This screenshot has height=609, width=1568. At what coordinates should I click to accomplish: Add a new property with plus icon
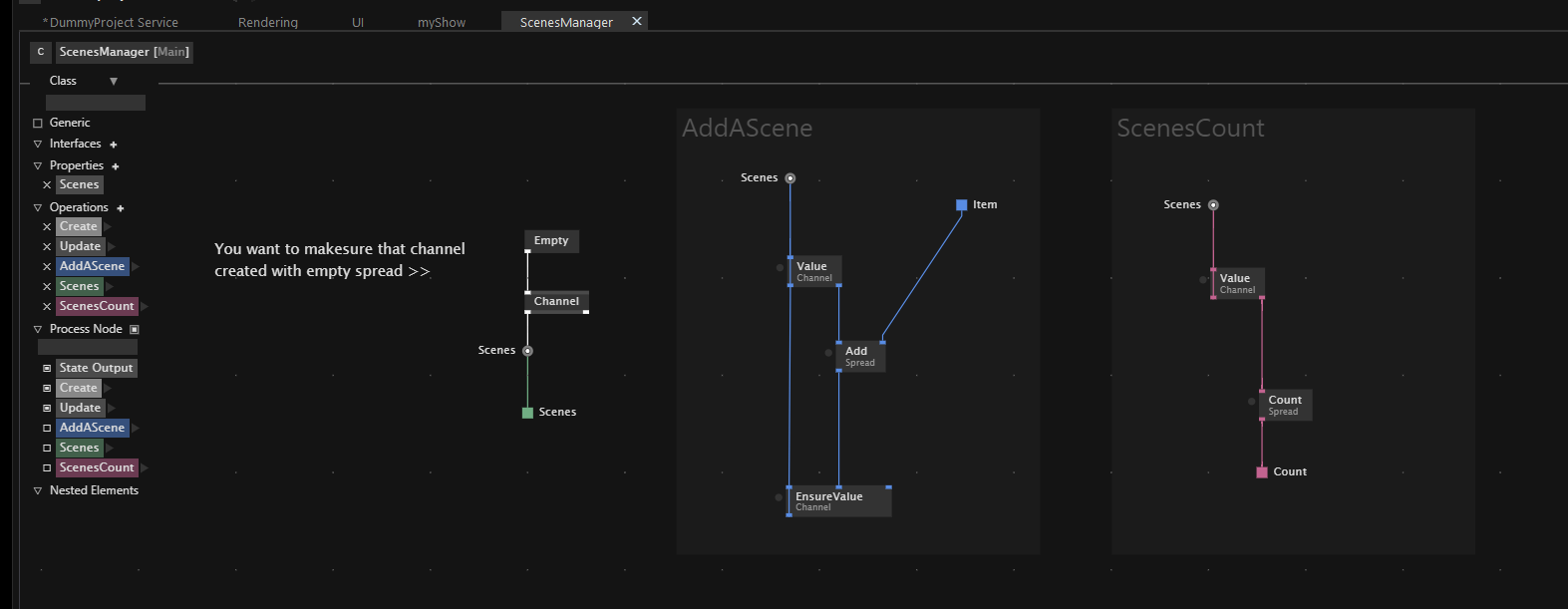pos(116,166)
